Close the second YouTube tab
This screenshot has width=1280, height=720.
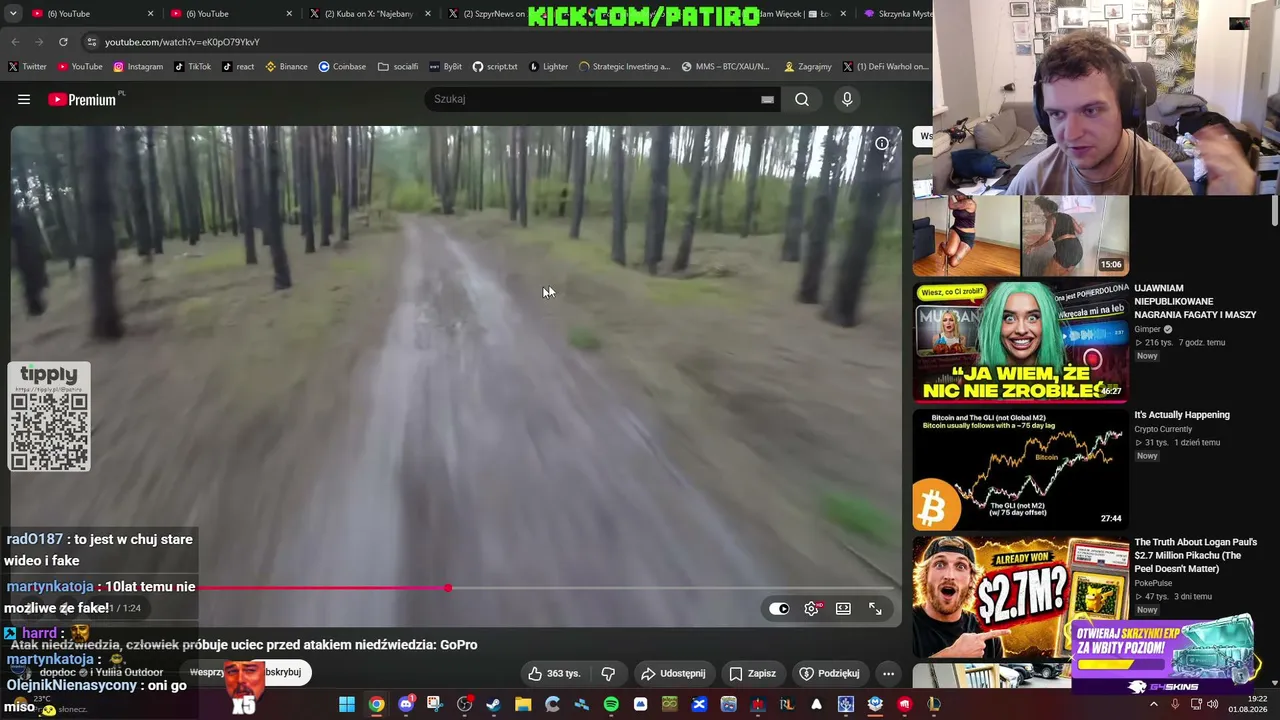(290, 14)
